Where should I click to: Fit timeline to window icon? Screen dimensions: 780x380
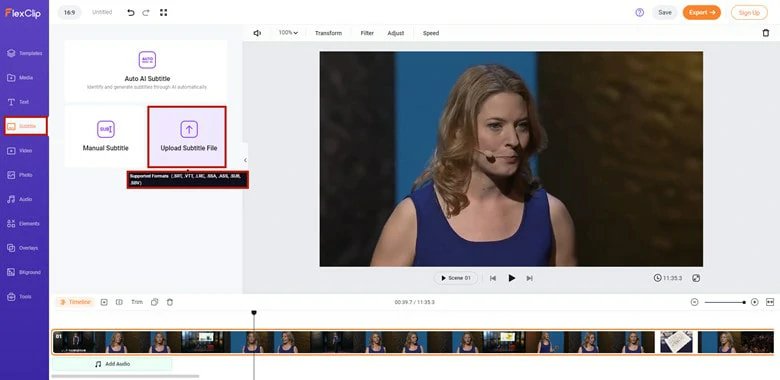tap(770, 302)
